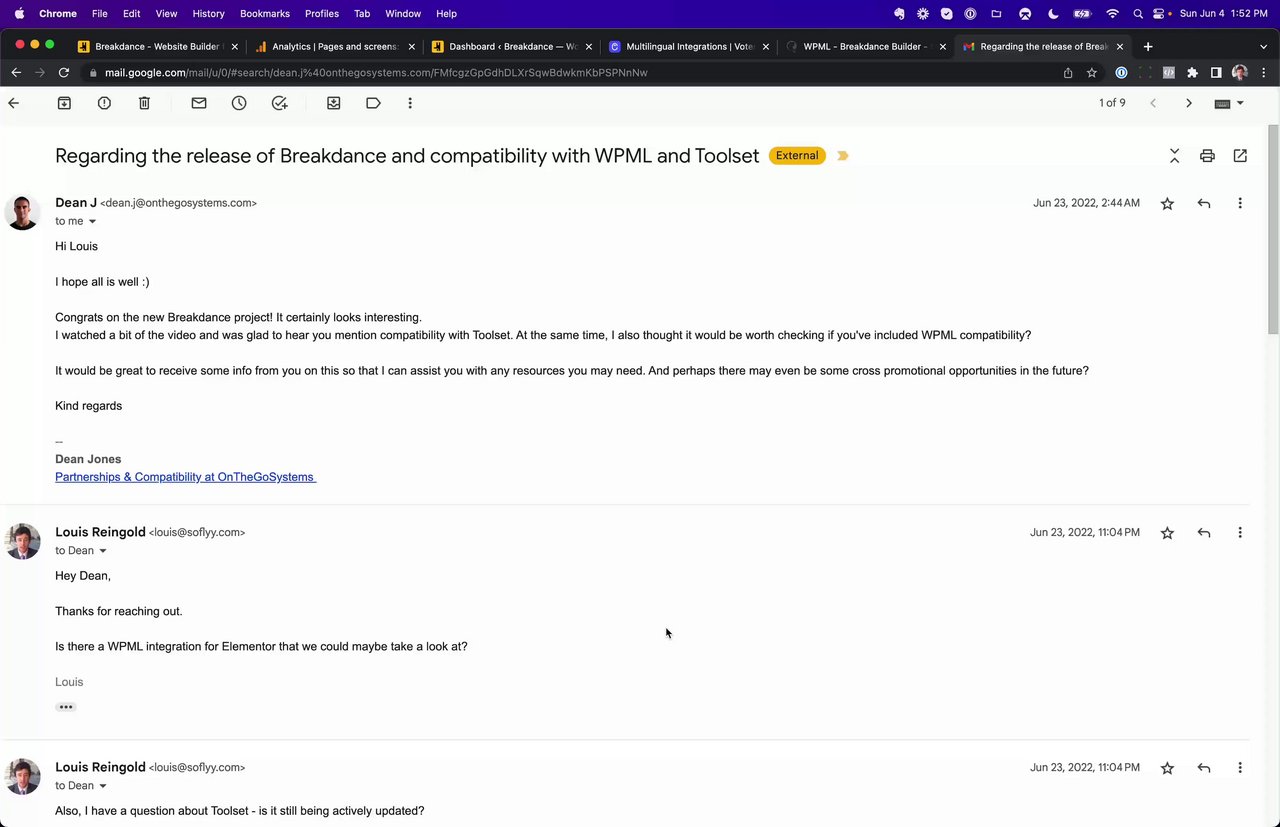1280x827 pixels.
Task: Open the input tools keyboard dropdown
Action: (1229, 103)
